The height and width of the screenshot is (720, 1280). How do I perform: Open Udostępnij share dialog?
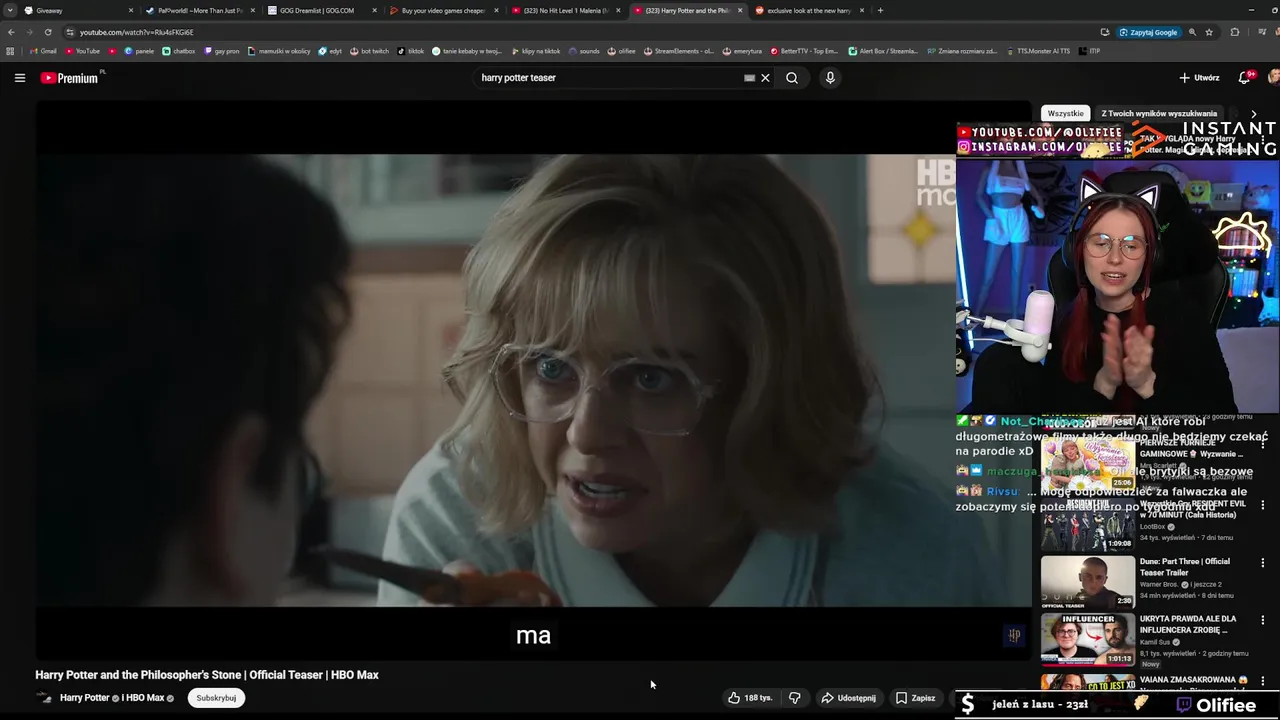coord(848,698)
